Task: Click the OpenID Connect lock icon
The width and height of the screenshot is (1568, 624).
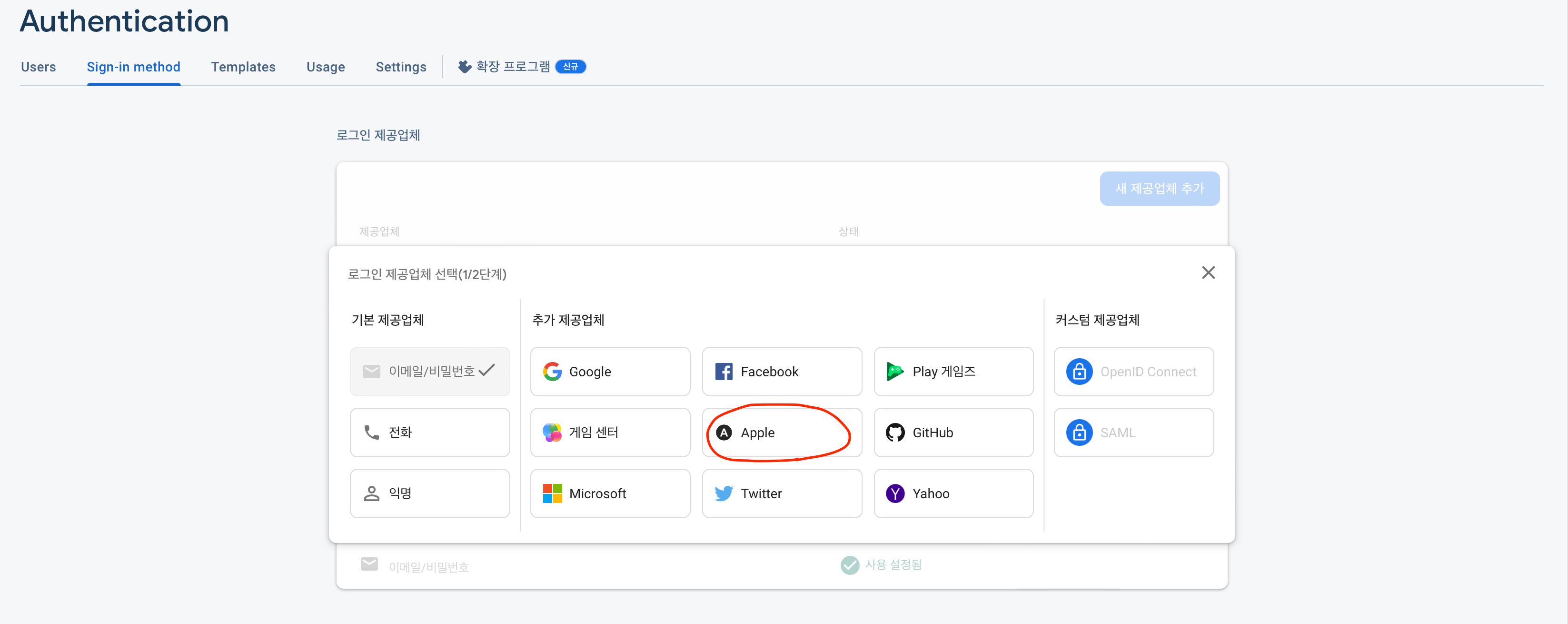Action: (1079, 371)
